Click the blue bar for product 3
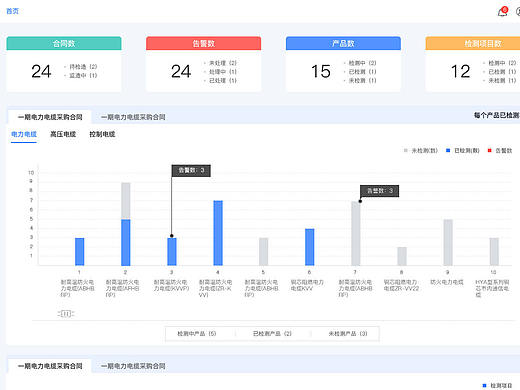520x390 pixels. (172, 252)
